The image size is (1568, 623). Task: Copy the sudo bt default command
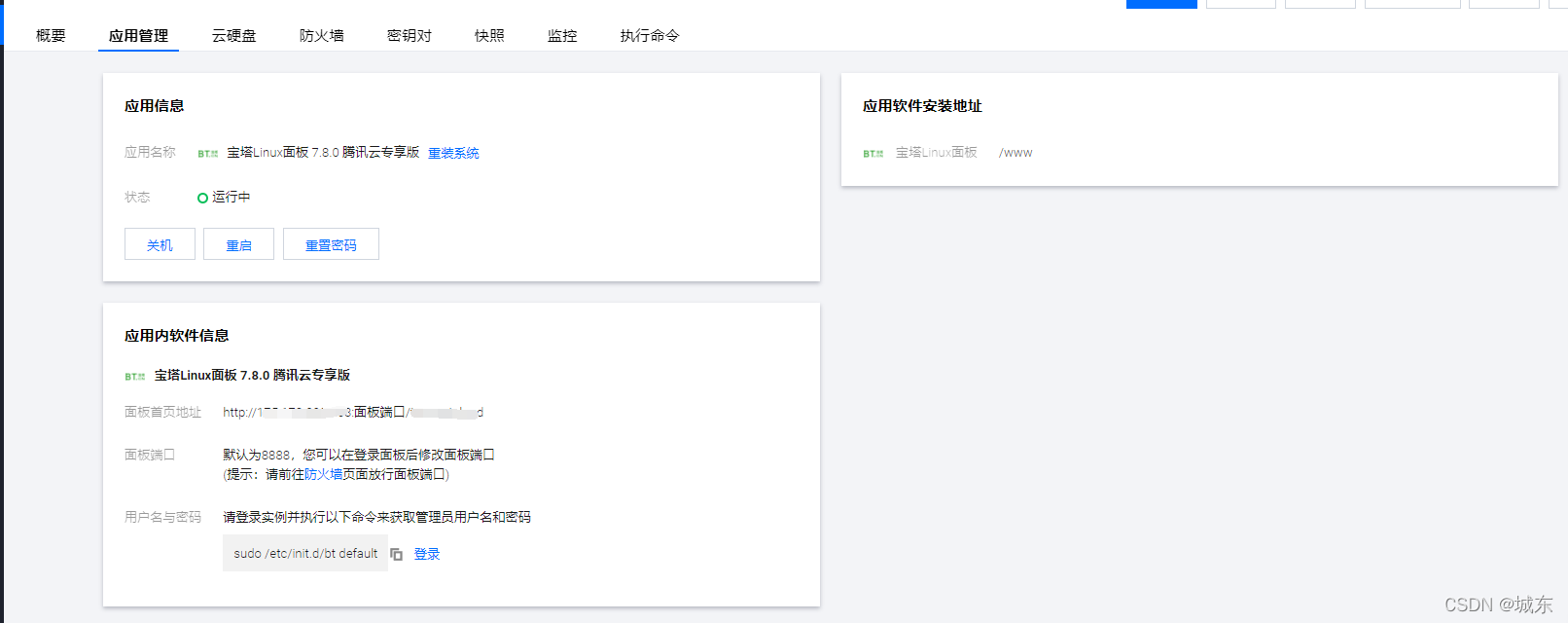[396, 554]
